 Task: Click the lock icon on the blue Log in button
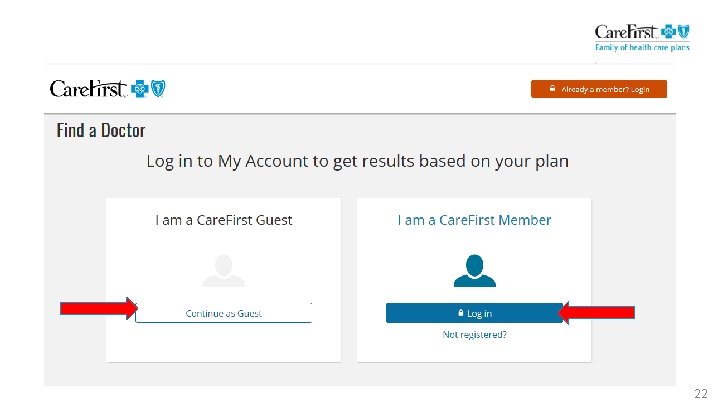point(459,313)
